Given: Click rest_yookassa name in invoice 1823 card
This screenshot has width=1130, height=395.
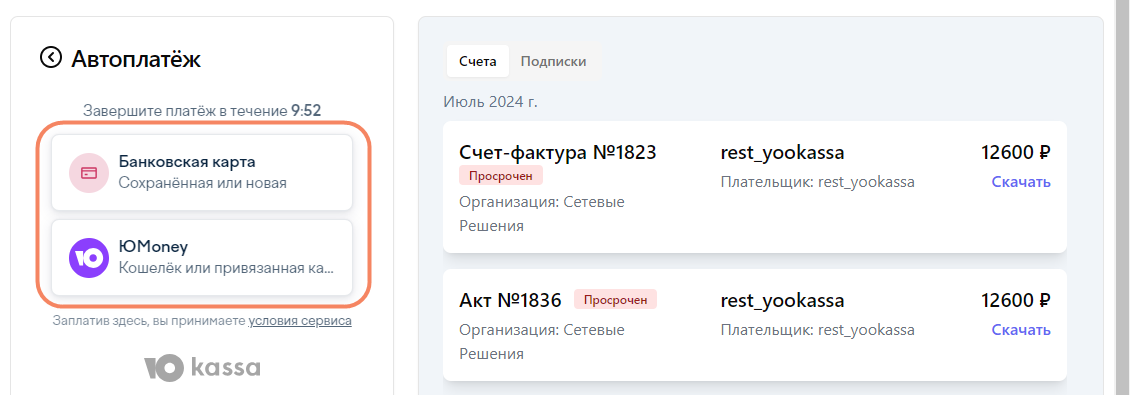Looking at the screenshot, I should click(782, 153).
